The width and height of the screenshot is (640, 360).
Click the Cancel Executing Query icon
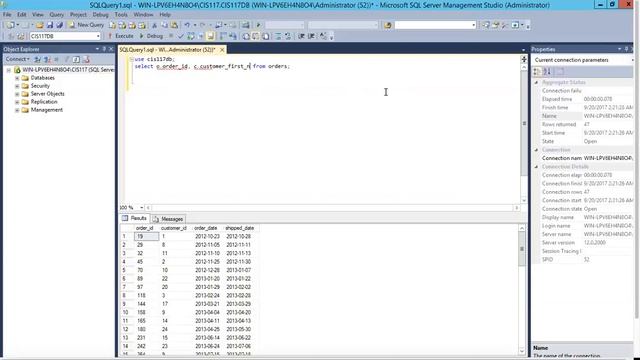(171, 36)
